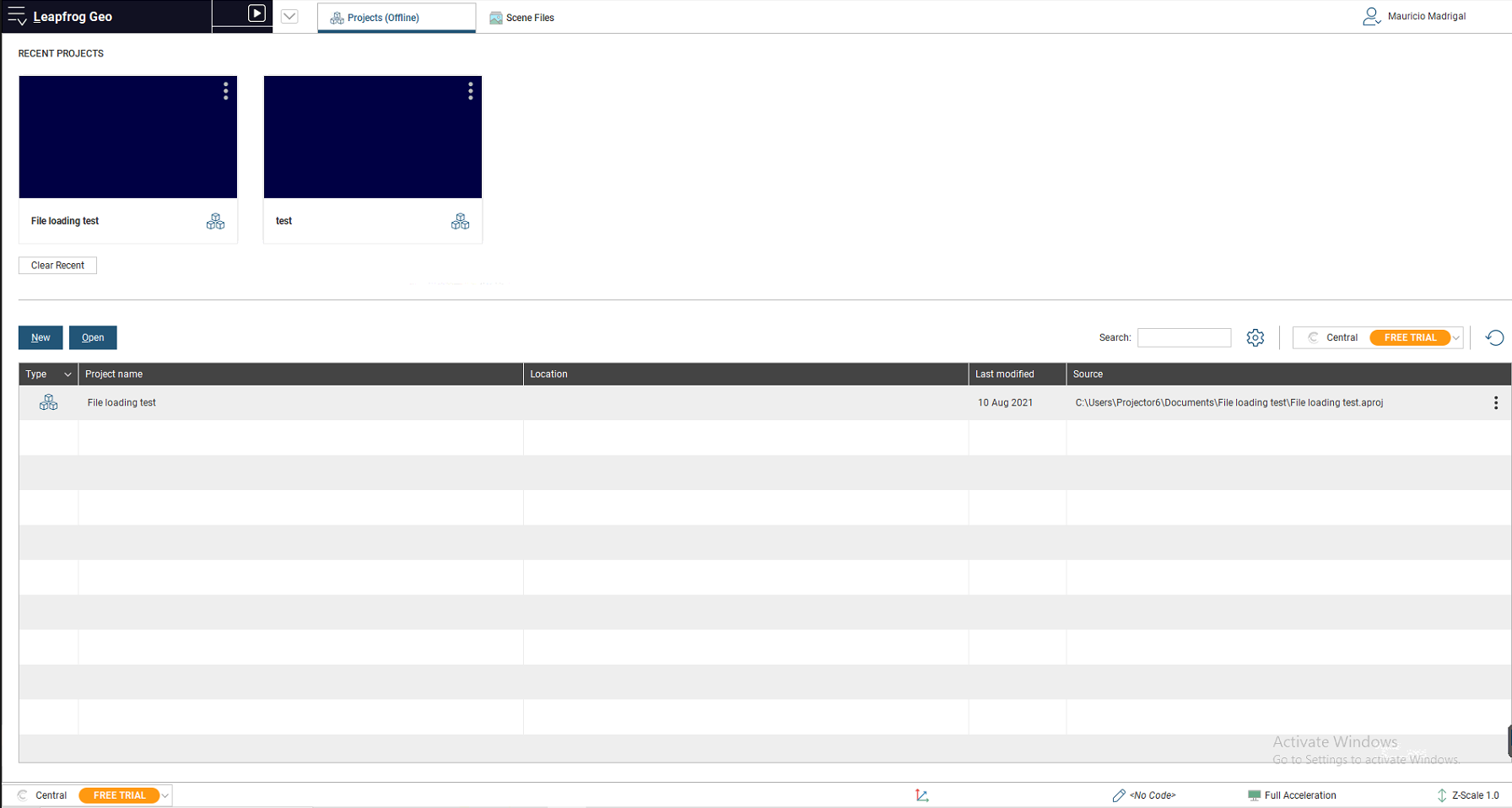The image size is (1512, 808).
Task: Click the File loading test.aproj source path
Action: pyautogui.click(x=1229, y=403)
